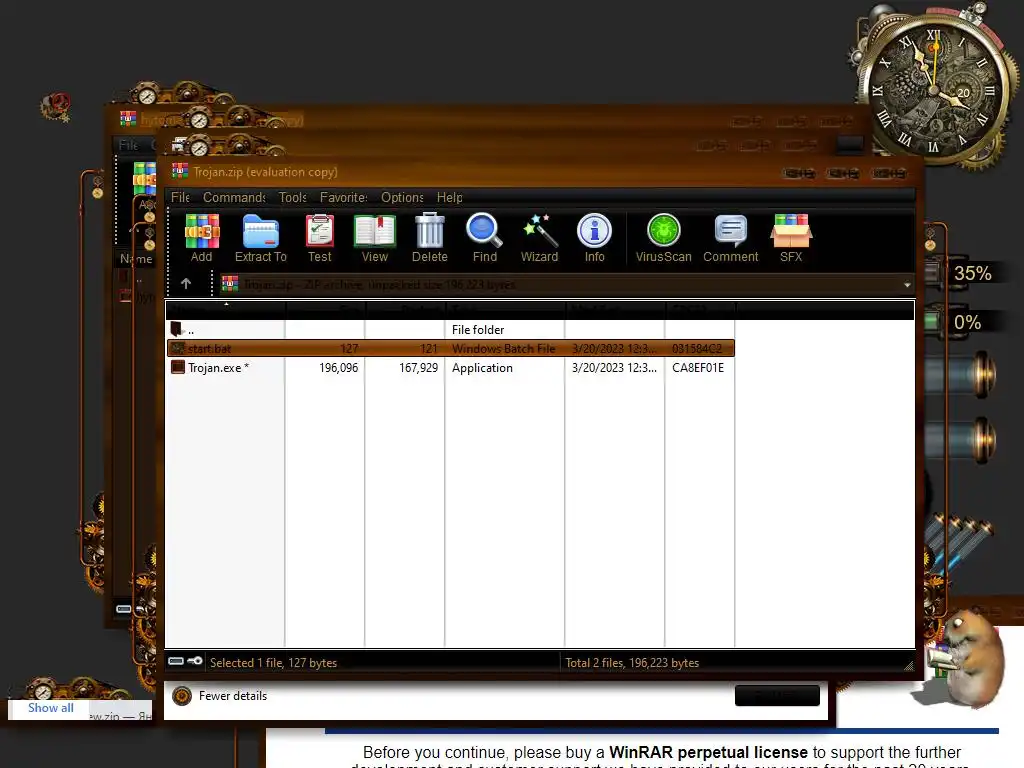
Task: Click the Add toolbar icon
Action: click(x=202, y=232)
